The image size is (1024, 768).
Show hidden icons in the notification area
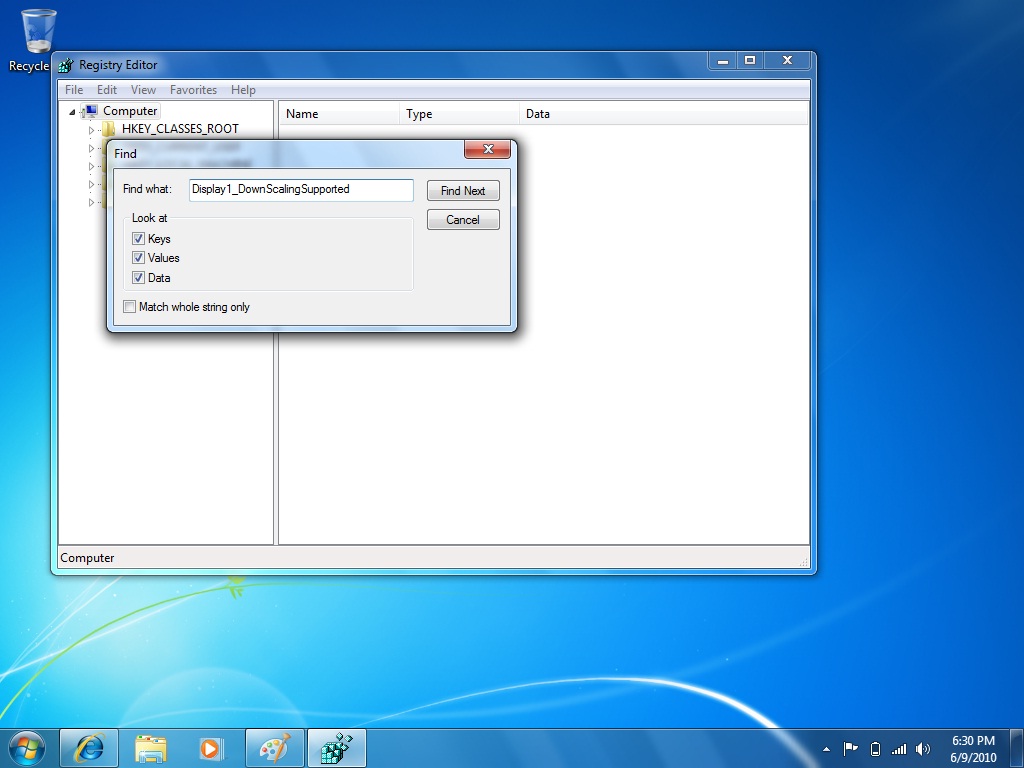(827, 748)
